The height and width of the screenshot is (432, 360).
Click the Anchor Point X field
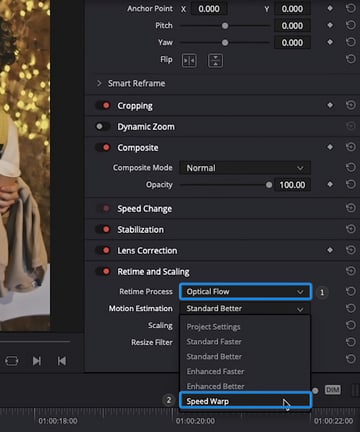click(209, 9)
